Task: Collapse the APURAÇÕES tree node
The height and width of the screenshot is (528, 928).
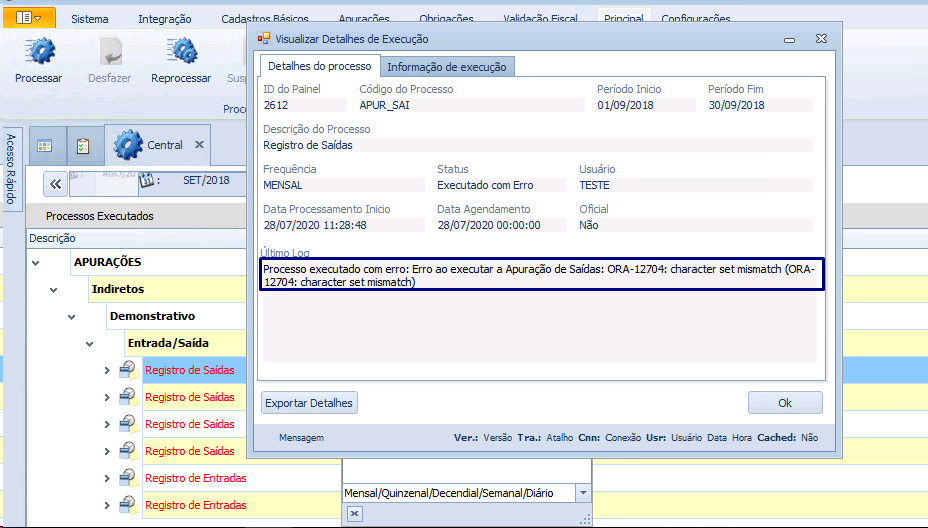Action: point(36,262)
